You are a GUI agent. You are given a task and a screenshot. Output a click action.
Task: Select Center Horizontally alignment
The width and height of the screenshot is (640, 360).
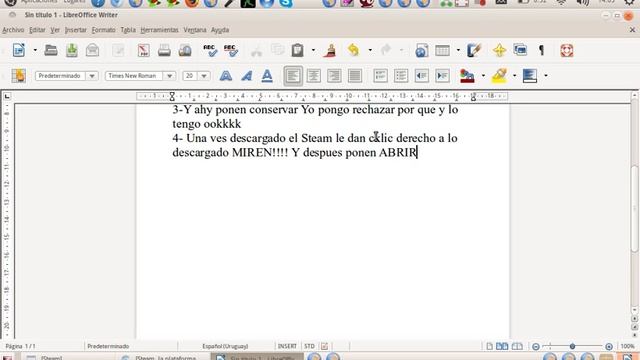point(313,76)
